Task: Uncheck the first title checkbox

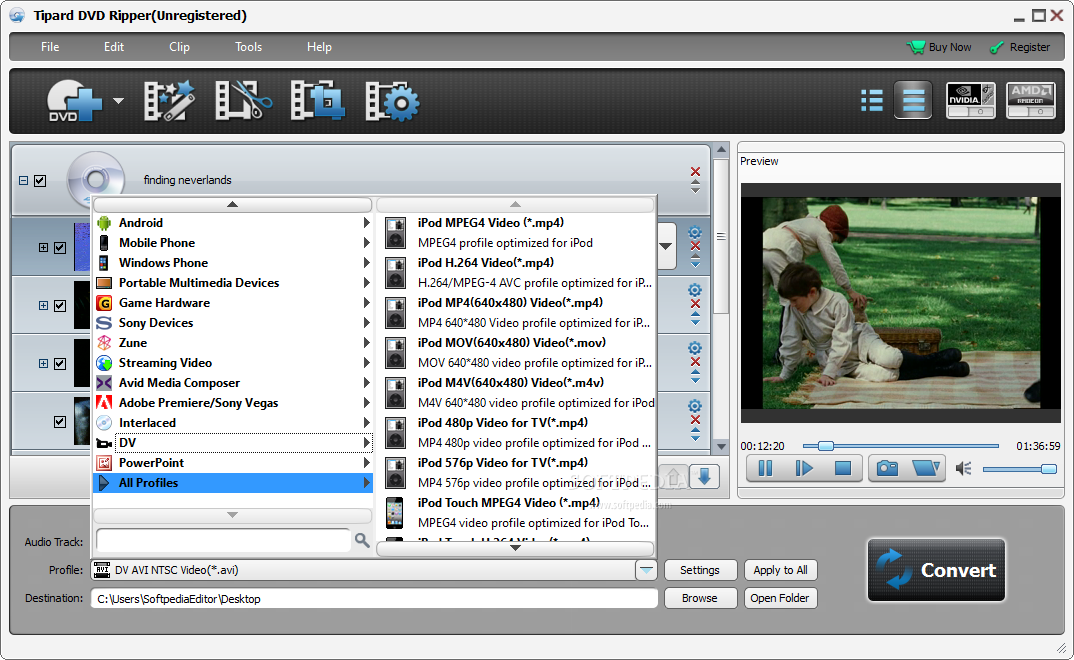Action: click(x=60, y=248)
